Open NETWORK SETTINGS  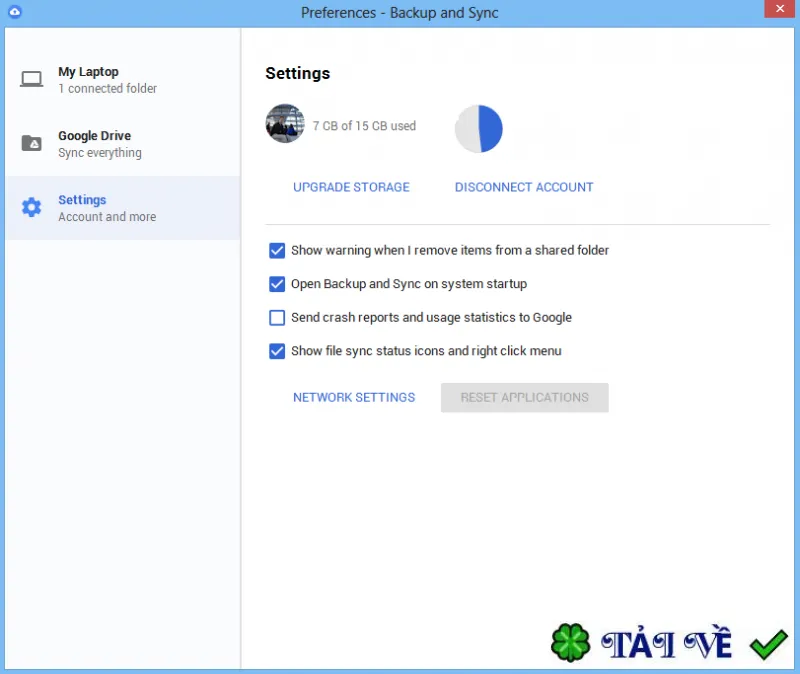[354, 397]
